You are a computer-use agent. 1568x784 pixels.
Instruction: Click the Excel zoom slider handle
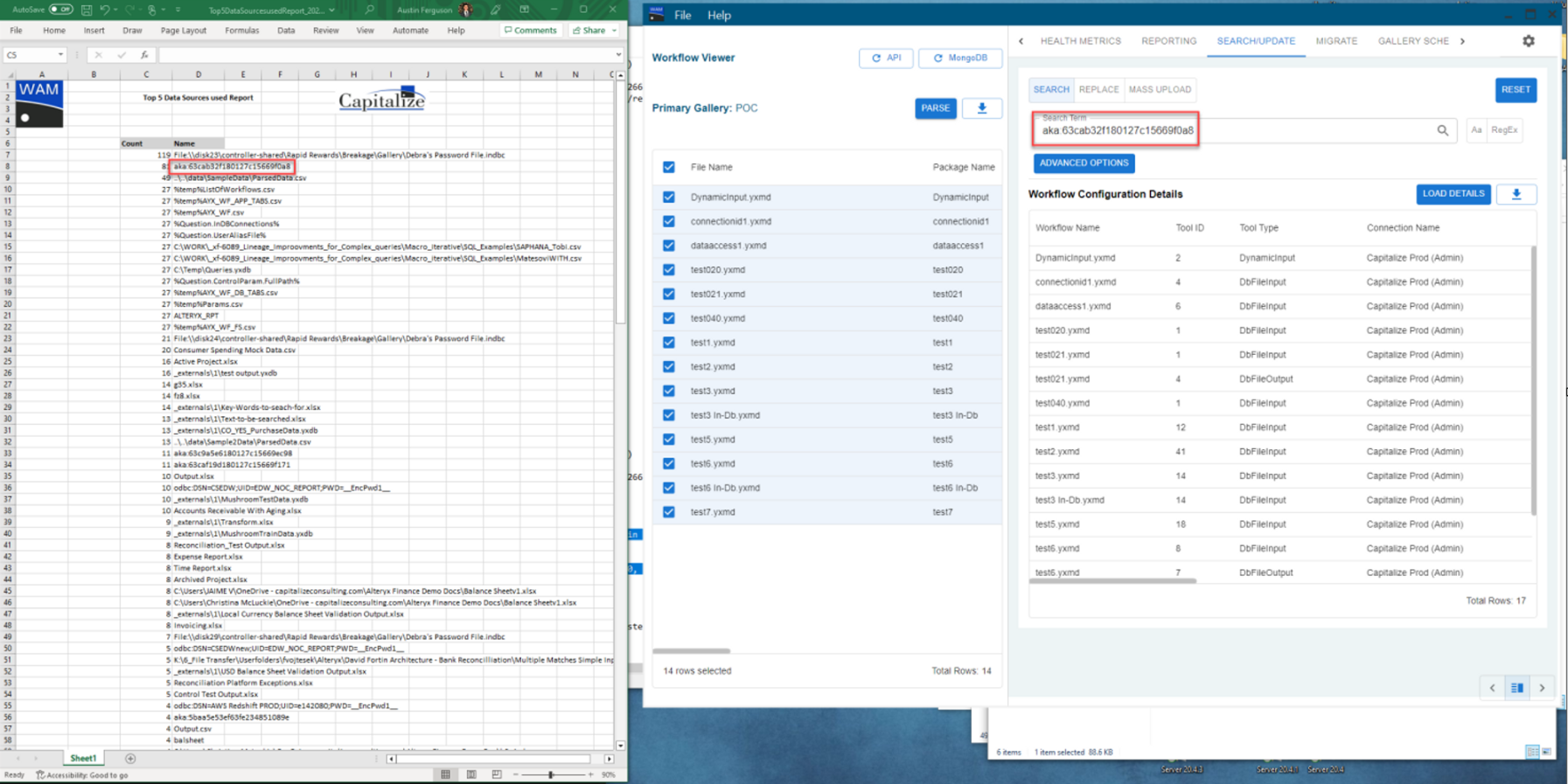pos(551,774)
